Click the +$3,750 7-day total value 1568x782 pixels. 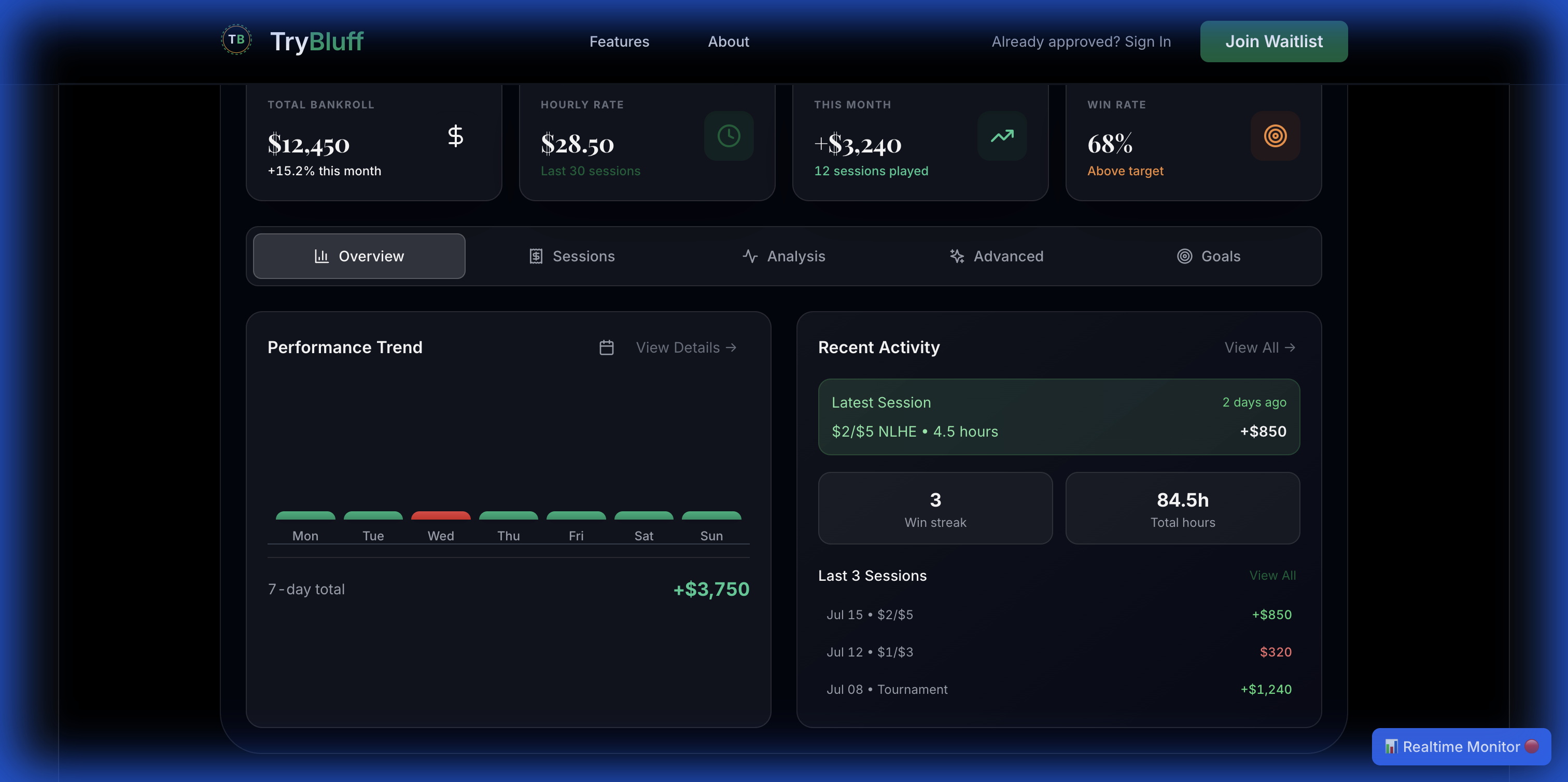(711, 589)
